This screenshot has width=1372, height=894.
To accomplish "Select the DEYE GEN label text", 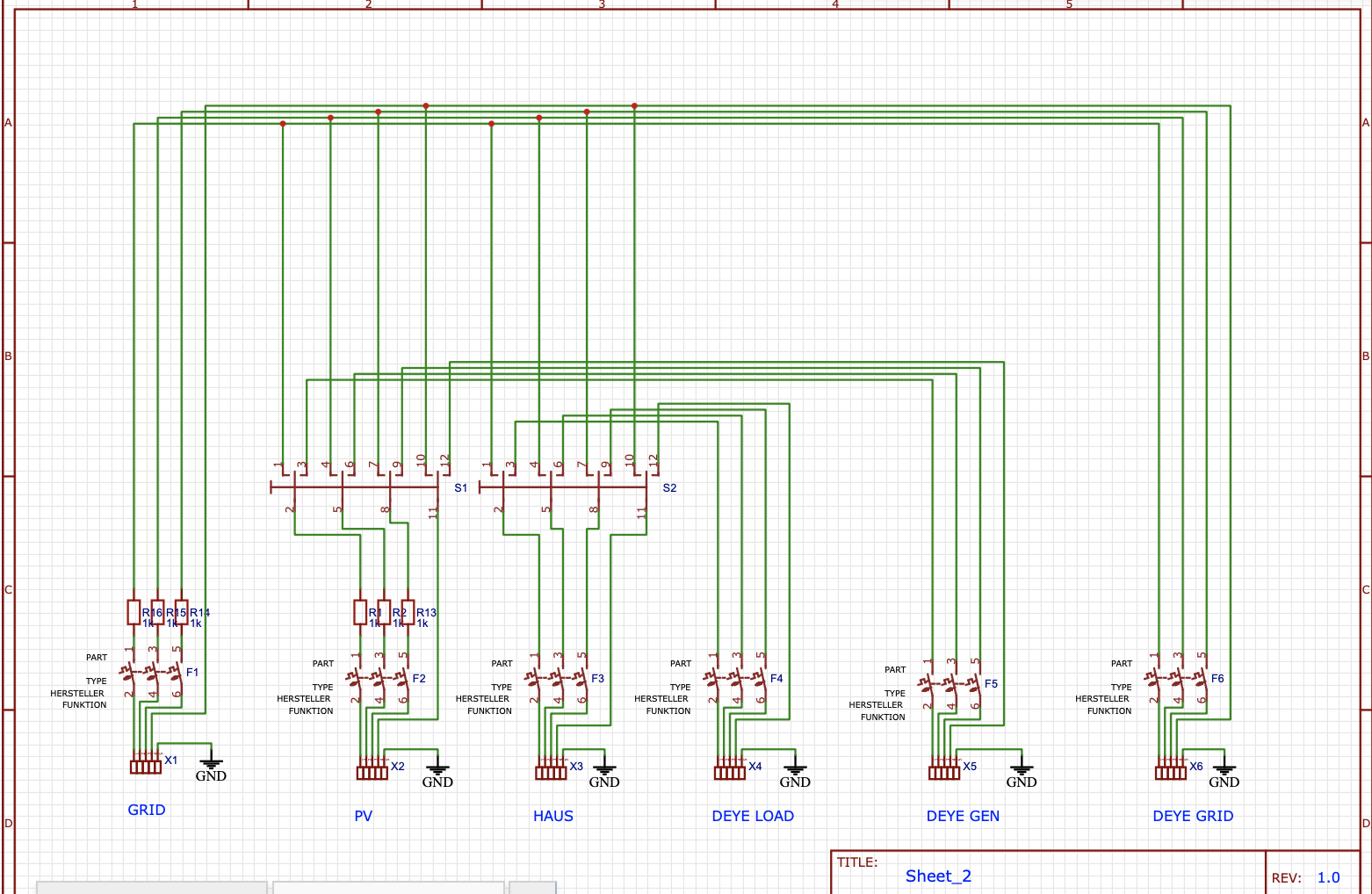I will pos(963,816).
